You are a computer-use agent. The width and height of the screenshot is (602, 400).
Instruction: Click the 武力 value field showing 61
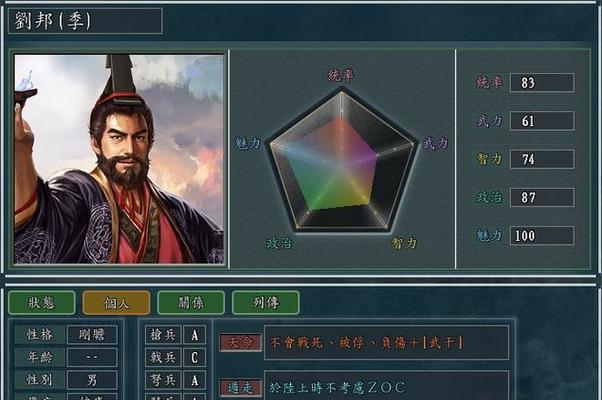(x=542, y=121)
